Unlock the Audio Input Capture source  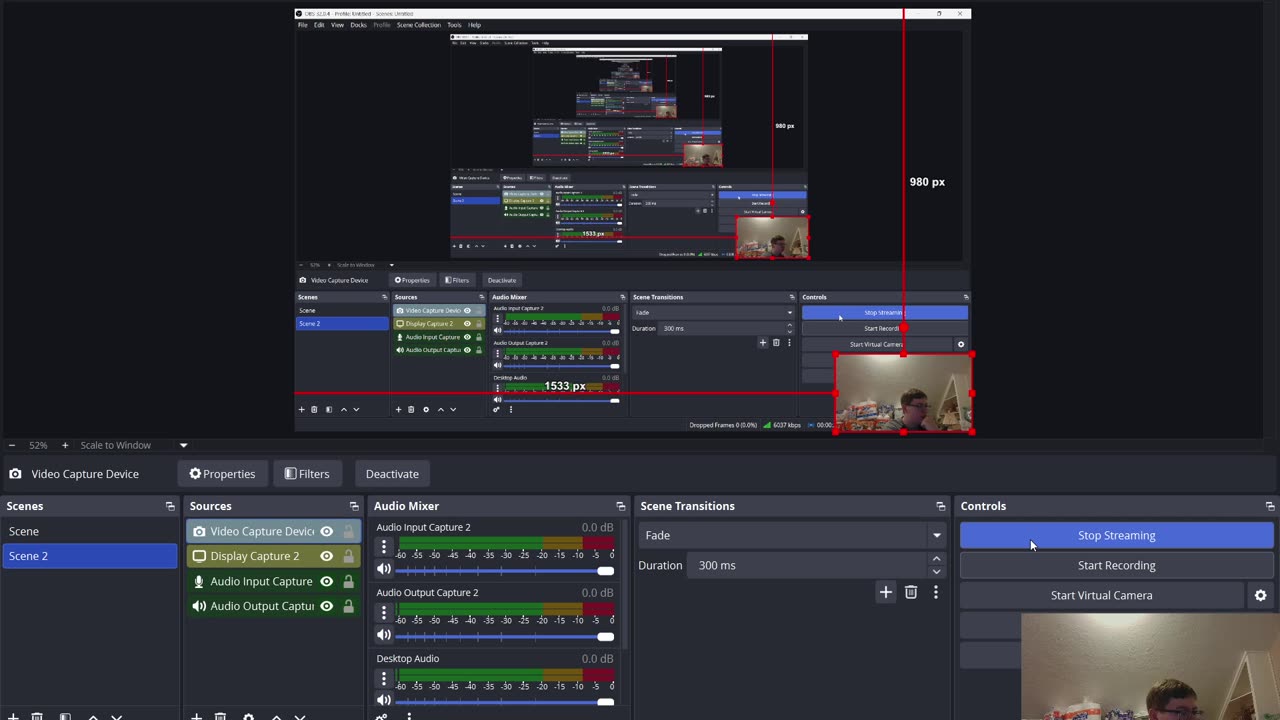pos(348,581)
